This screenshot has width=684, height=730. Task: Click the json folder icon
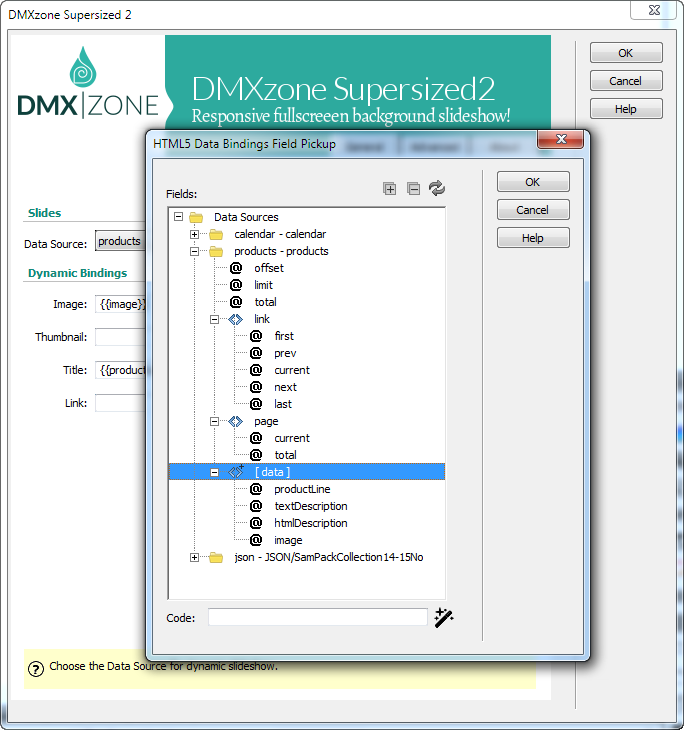tap(216, 557)
